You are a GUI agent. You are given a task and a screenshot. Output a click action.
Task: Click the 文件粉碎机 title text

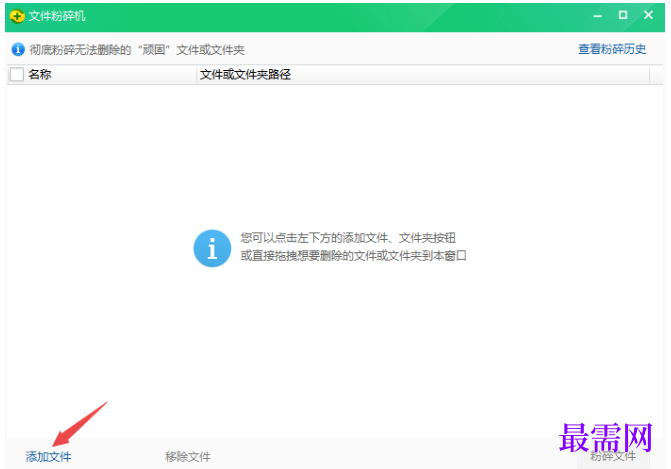pyautogui.click(x=57, y=16)
